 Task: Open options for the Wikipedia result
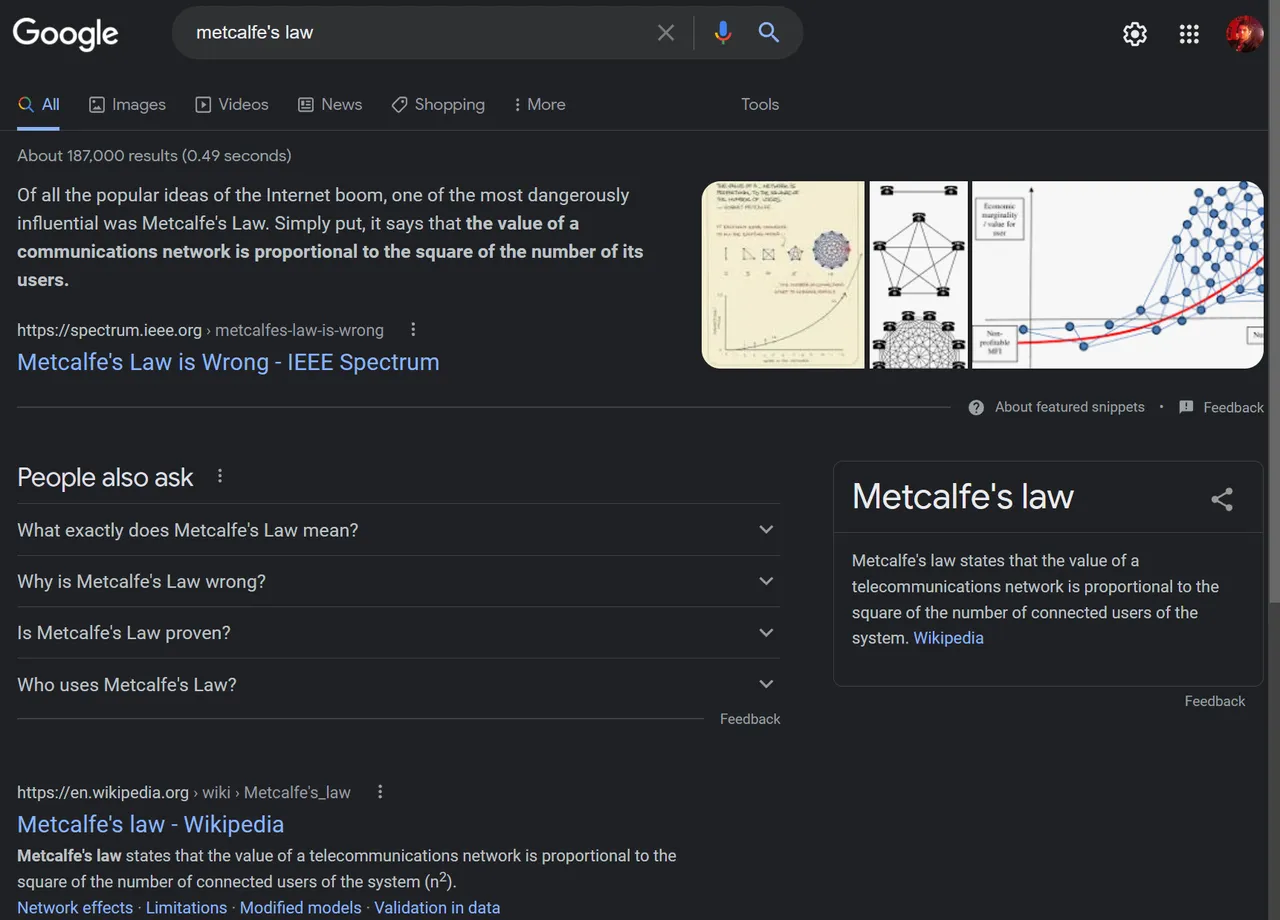[380, 792]
